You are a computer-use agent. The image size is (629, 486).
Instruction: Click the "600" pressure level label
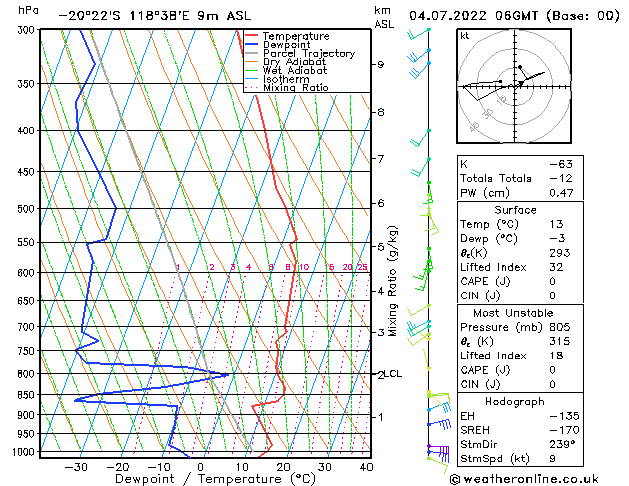28,273
